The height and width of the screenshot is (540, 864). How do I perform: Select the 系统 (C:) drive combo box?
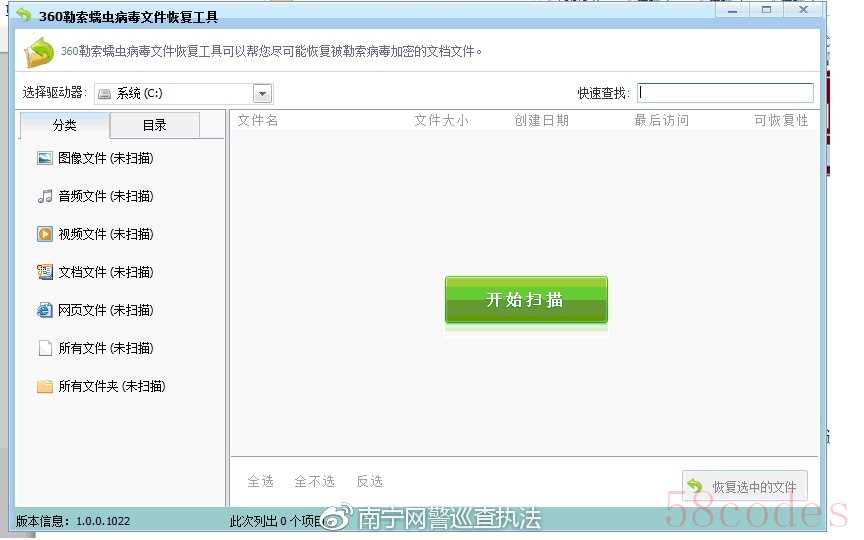click(183, 94)
